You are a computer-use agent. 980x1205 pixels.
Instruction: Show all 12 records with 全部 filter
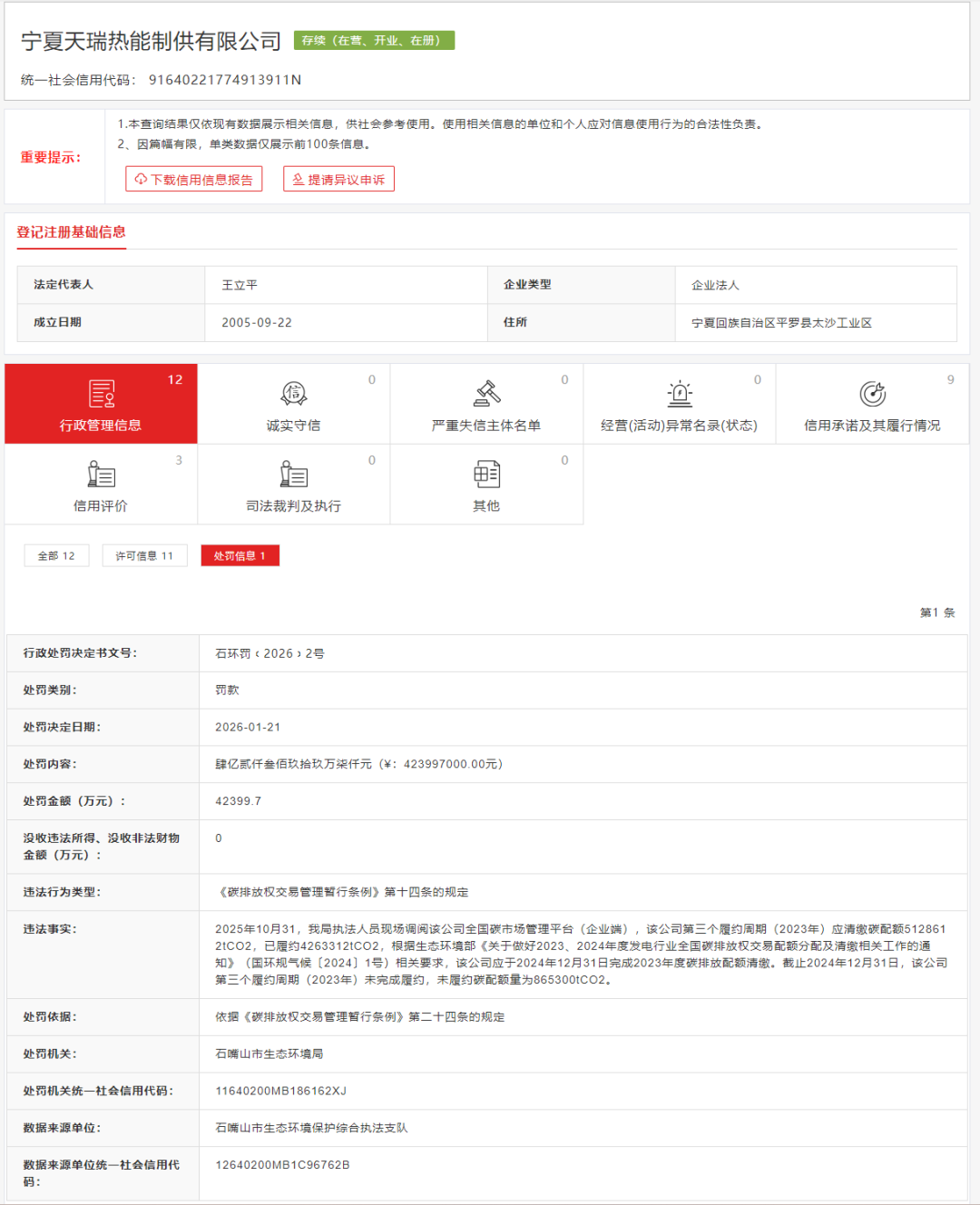(x=56, y=556)
